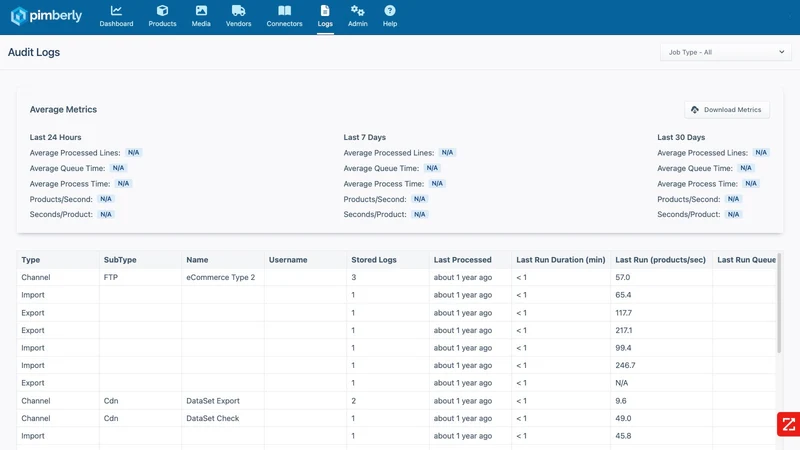Image resolution: width=800 pixels, height=450 pixels.
Task: Click the Average Metrics heading
Action: 63,109
